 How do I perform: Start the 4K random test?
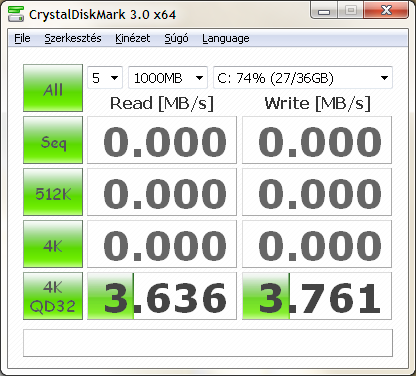pos(53,244)
